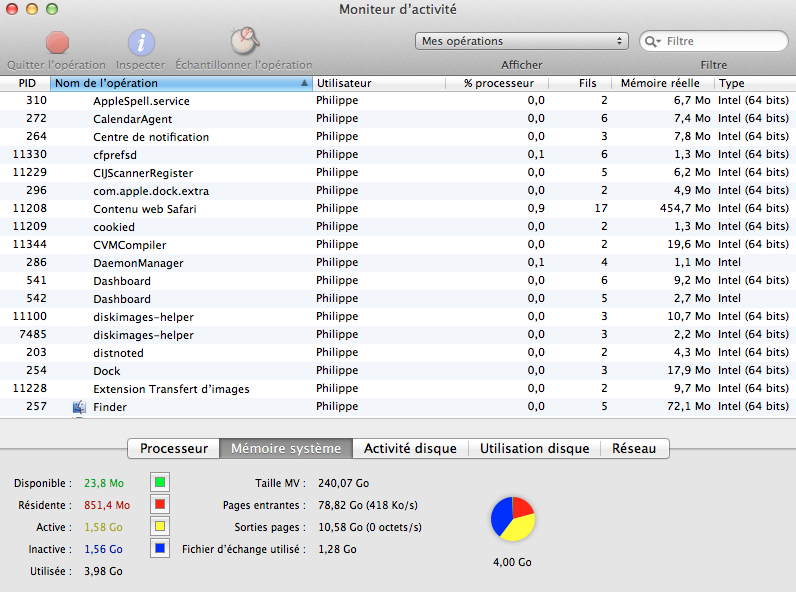The width and height of the screenshot is (796, 592).
Task: Sort by Utilisateur column header
Action: click(378, 83)
